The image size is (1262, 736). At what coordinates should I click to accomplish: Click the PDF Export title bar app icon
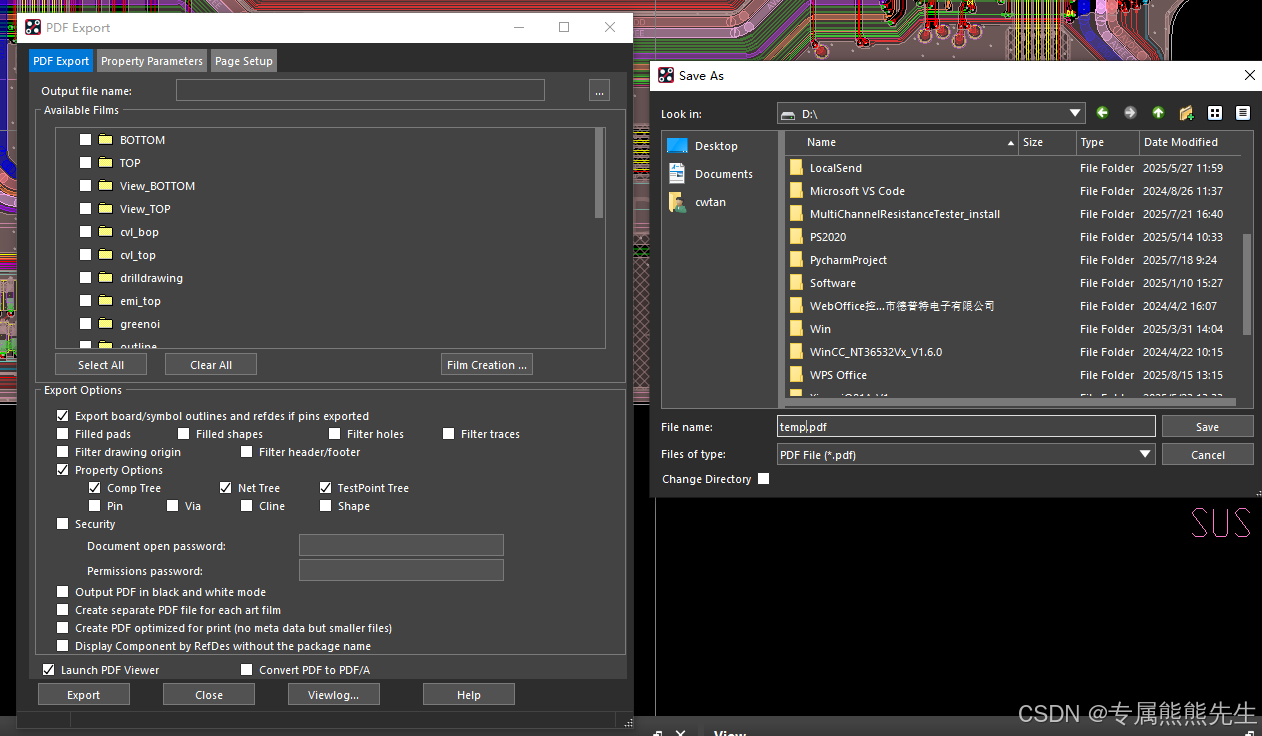(33, 27)
